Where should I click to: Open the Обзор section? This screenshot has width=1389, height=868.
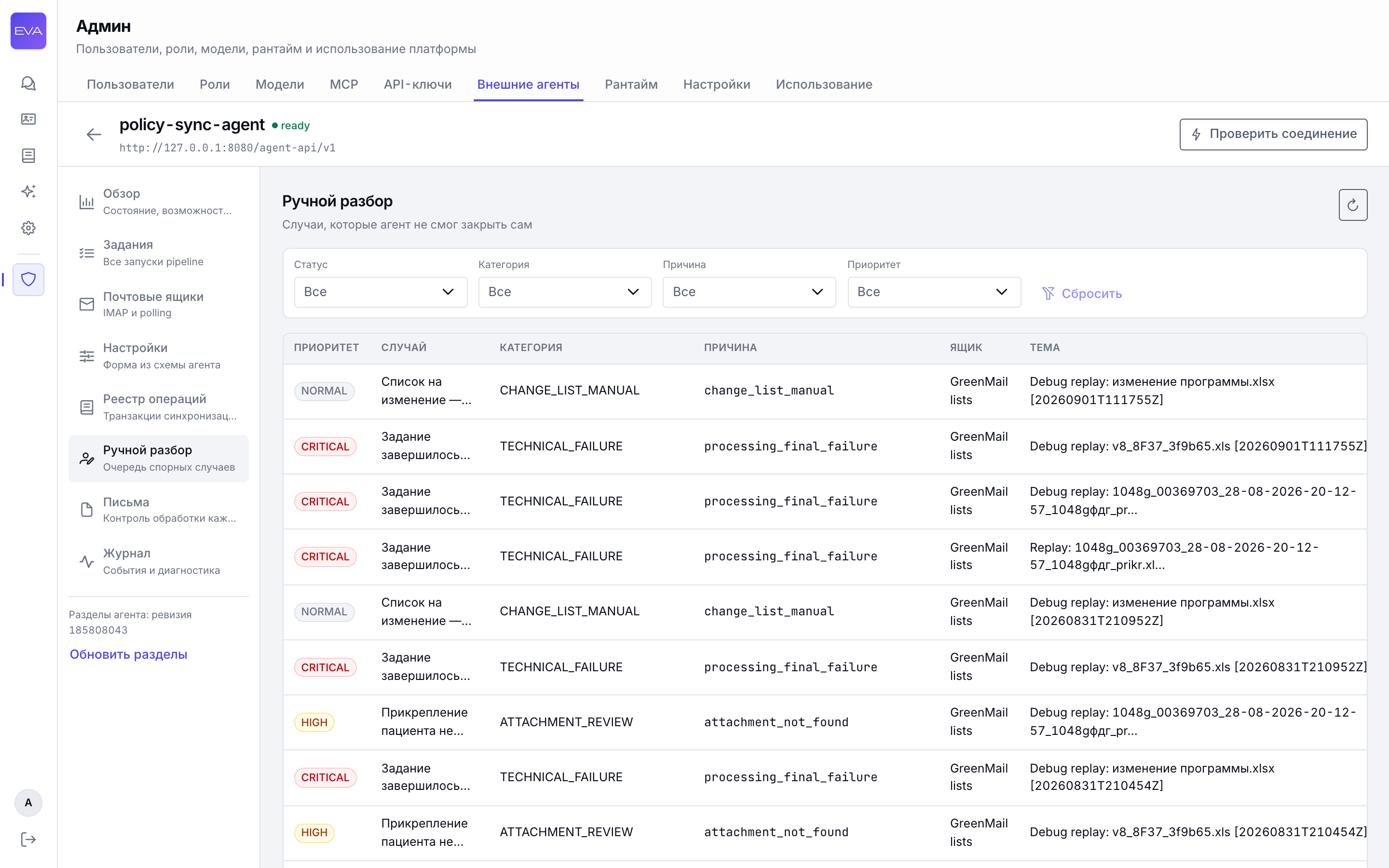[x=158, y=202]
